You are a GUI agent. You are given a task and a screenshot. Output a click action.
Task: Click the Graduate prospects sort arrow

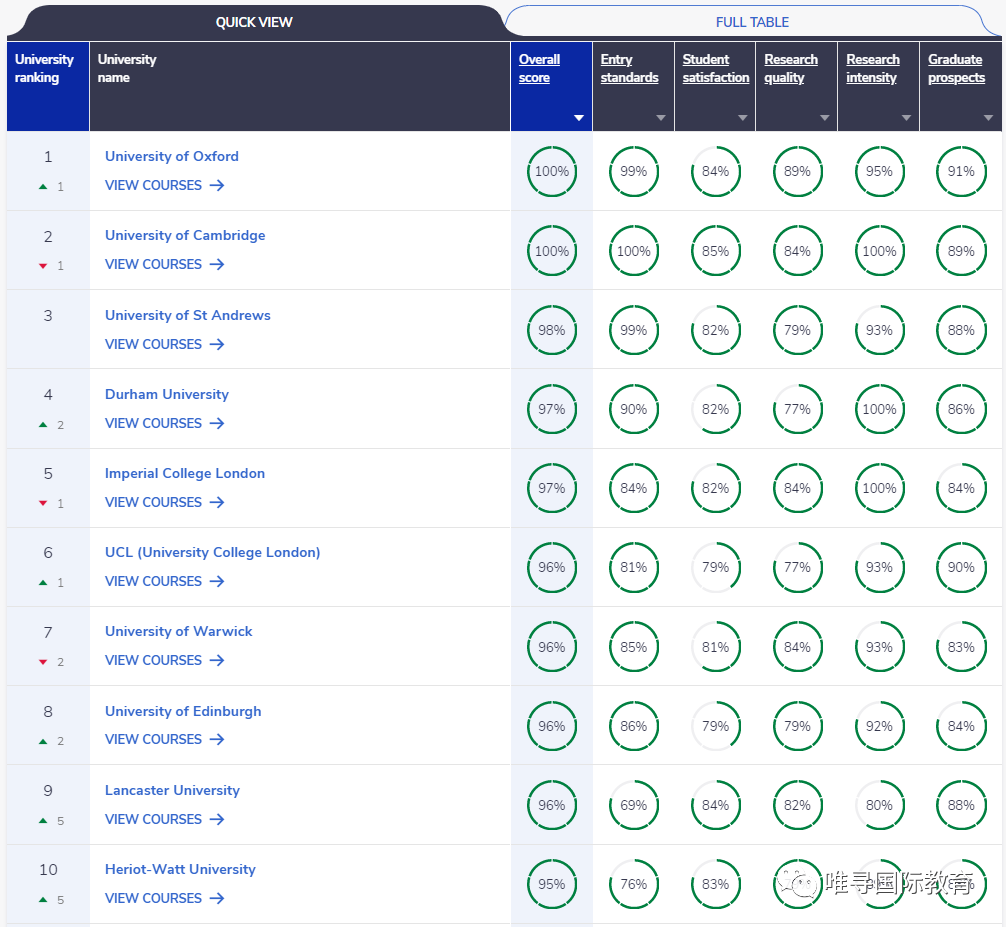click(x=988, y=118)
